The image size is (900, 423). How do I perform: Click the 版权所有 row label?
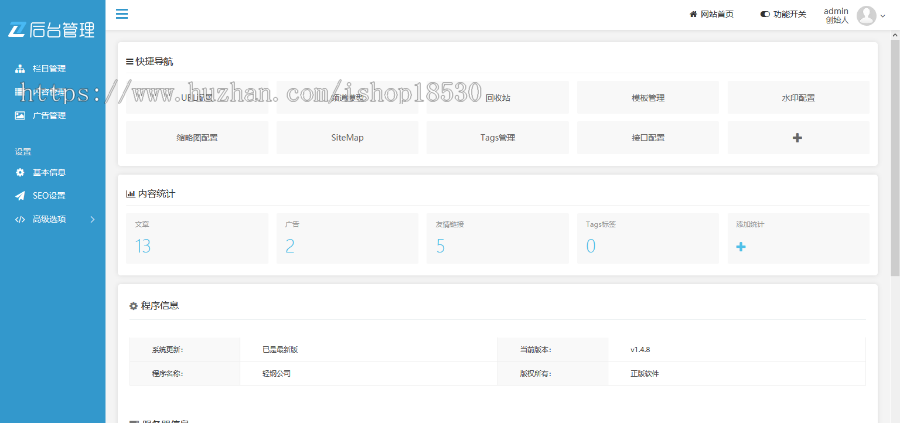[536, 374]
